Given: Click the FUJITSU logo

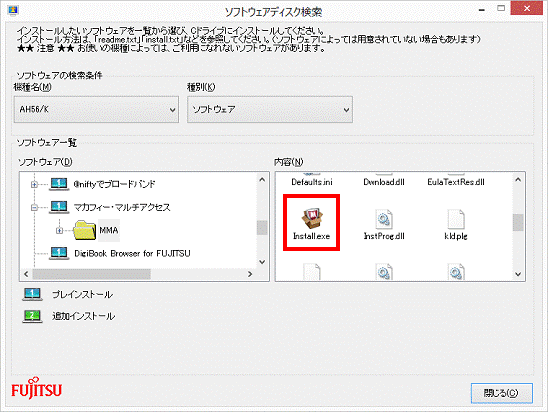Looking at the screenshot, I should [36, 388].
